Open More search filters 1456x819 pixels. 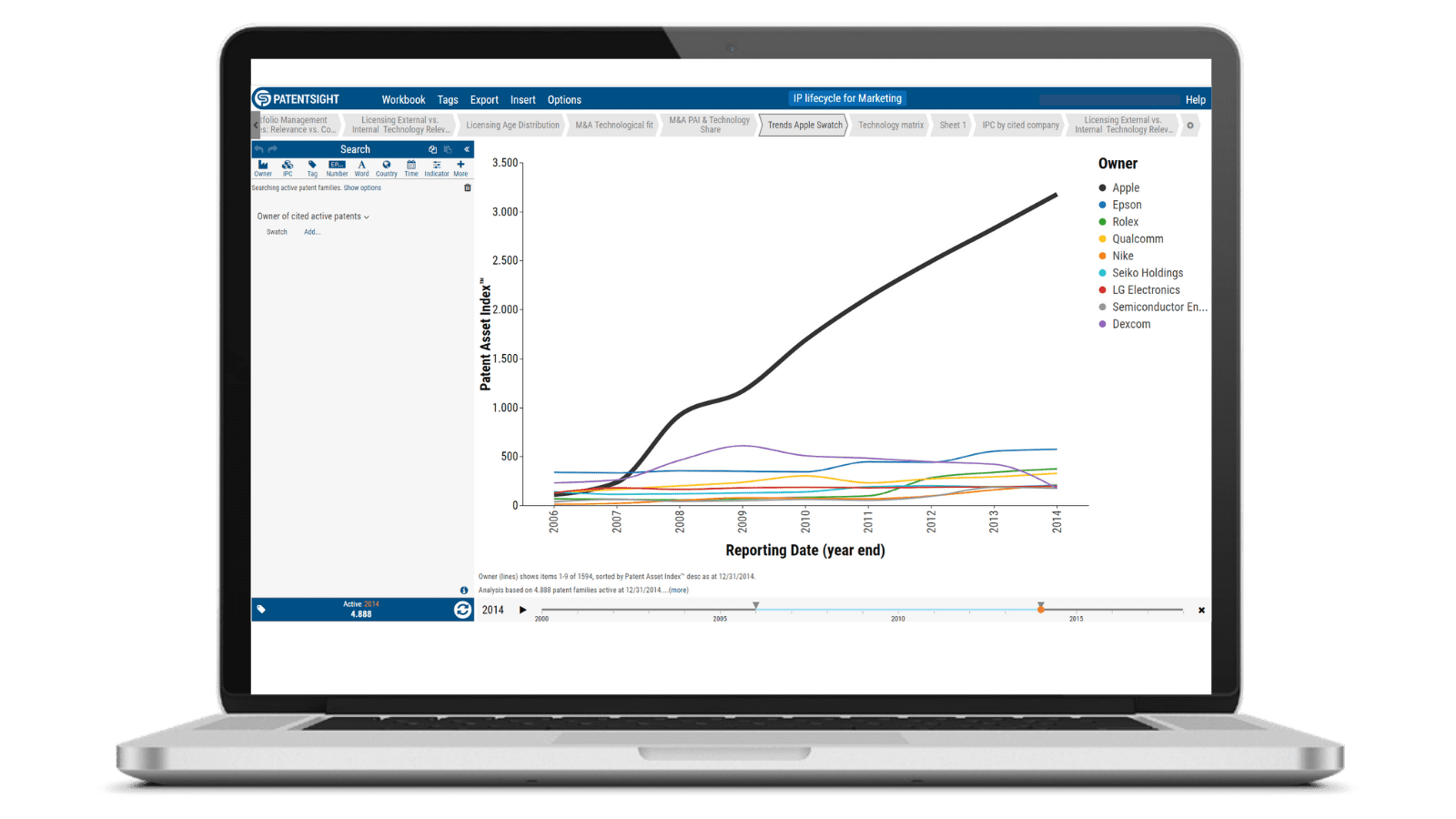[x=460, y=168]
